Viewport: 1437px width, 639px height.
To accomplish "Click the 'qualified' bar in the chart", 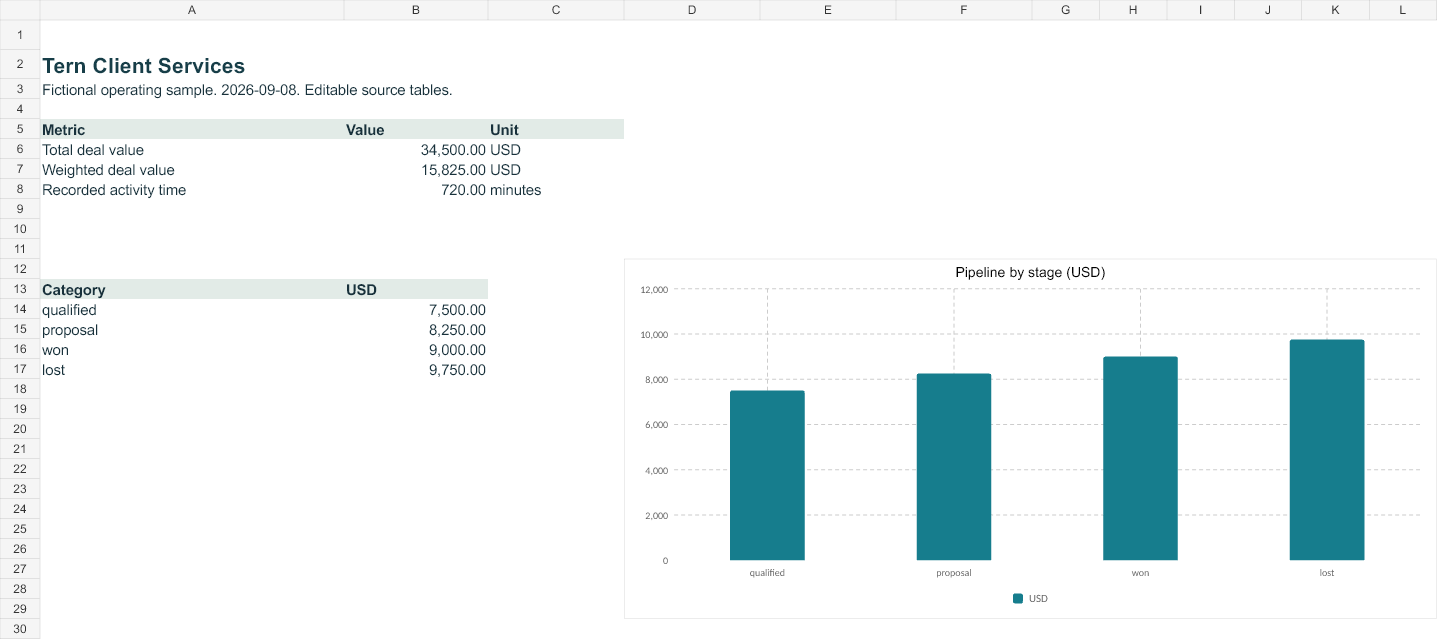I will [767, 475].
